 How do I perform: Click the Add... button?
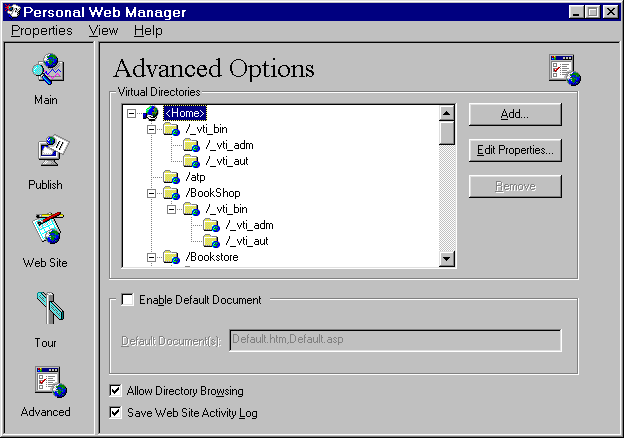pyautogui.click(x=515, y=115)
